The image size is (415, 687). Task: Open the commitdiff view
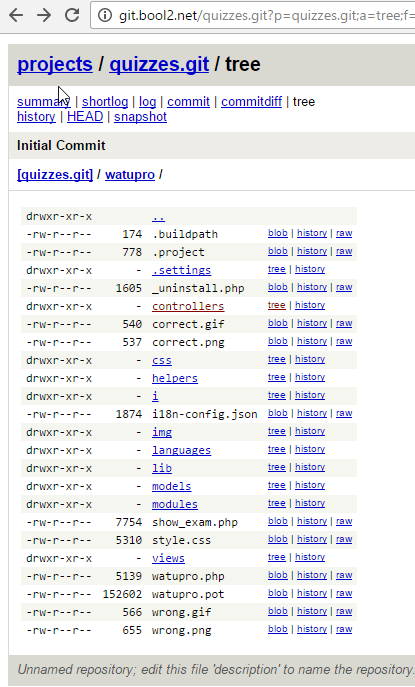coord(252,102)
